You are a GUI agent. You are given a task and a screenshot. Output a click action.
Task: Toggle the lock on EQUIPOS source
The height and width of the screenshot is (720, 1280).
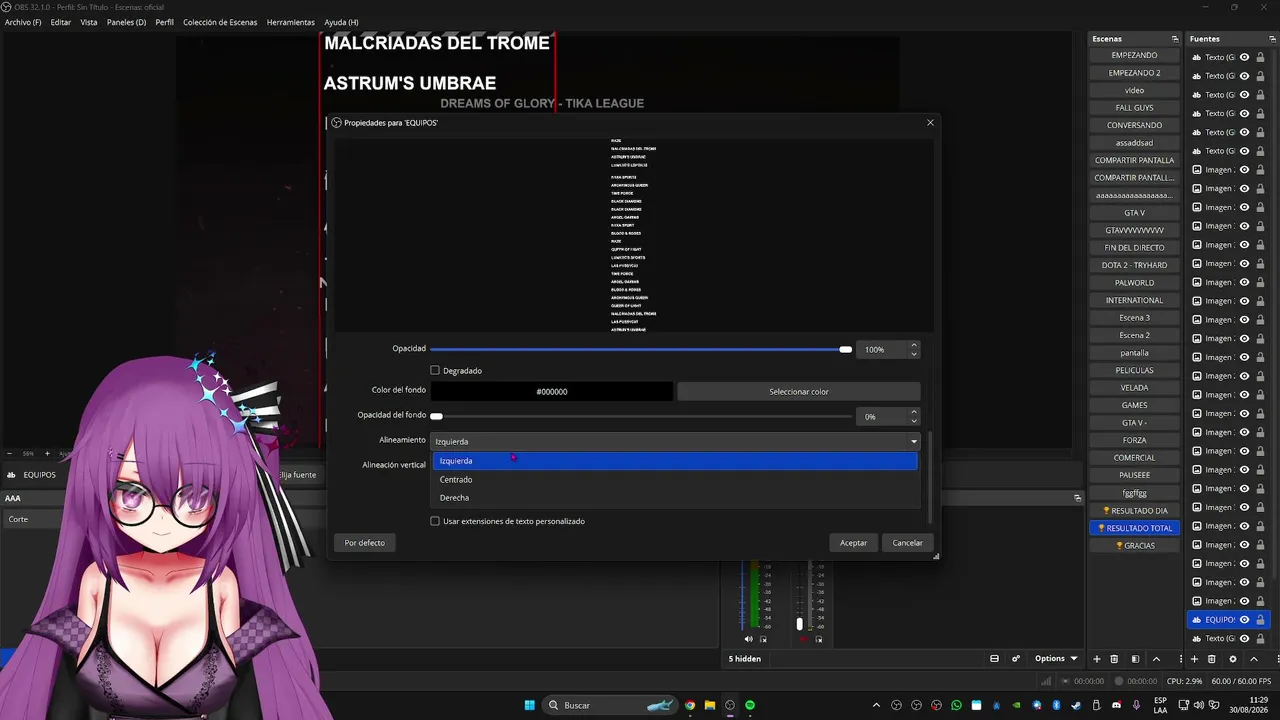click(1260, 620)
